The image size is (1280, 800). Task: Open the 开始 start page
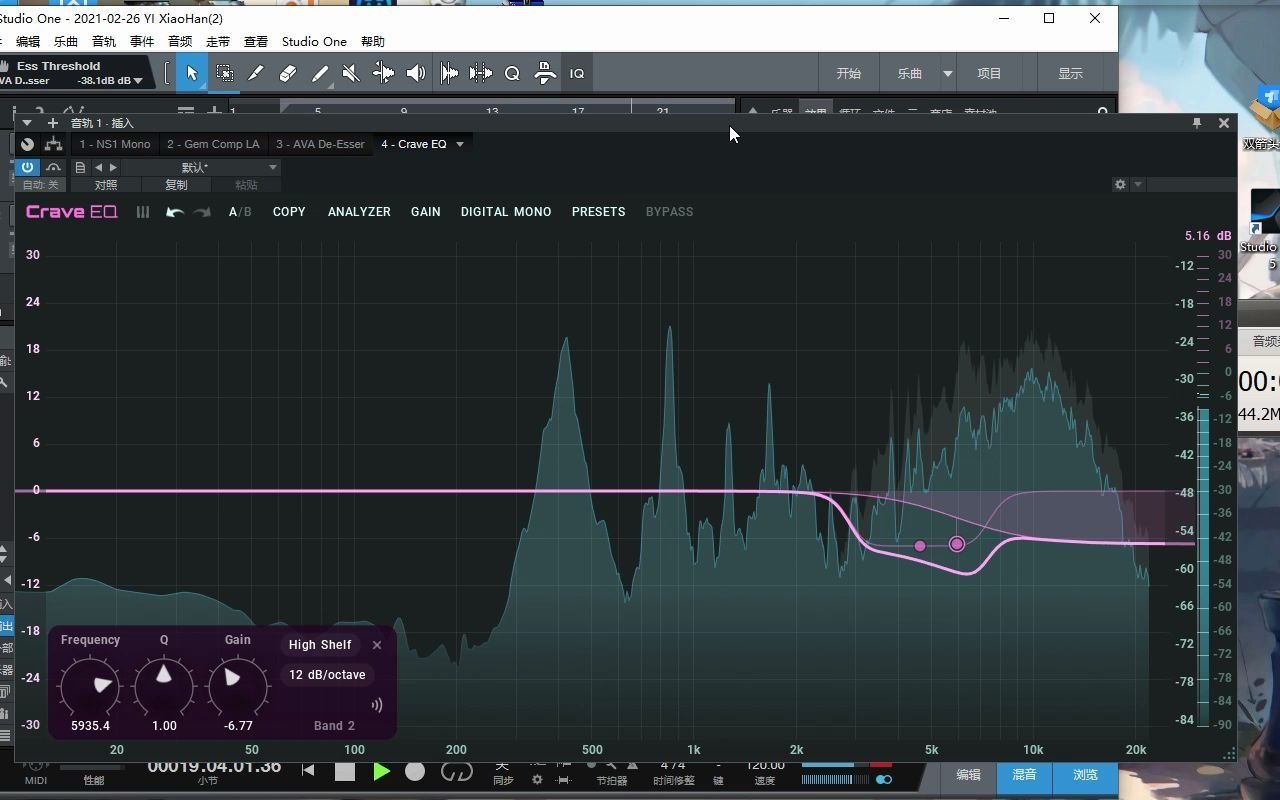pyautogui.click(x=849, y=73)
